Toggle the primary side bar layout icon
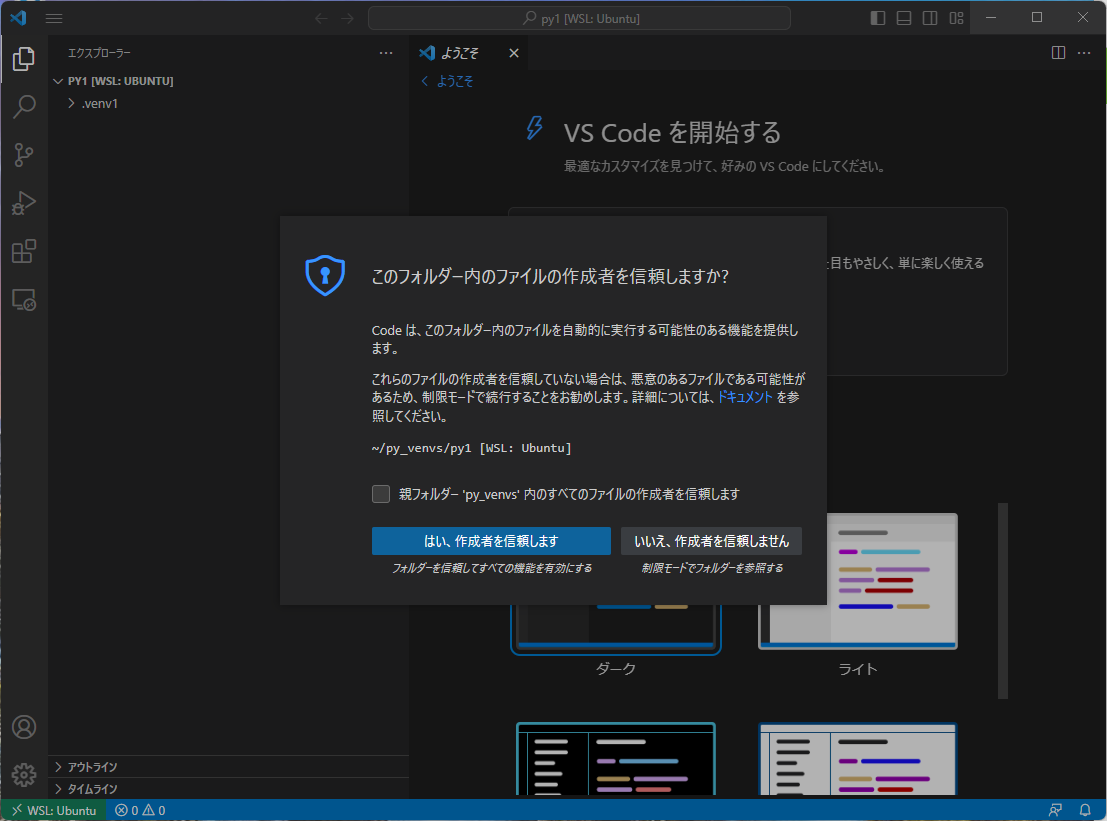The height and width of the screenshot is (821, 1107). pyautogui.click(x=878, y=18)
